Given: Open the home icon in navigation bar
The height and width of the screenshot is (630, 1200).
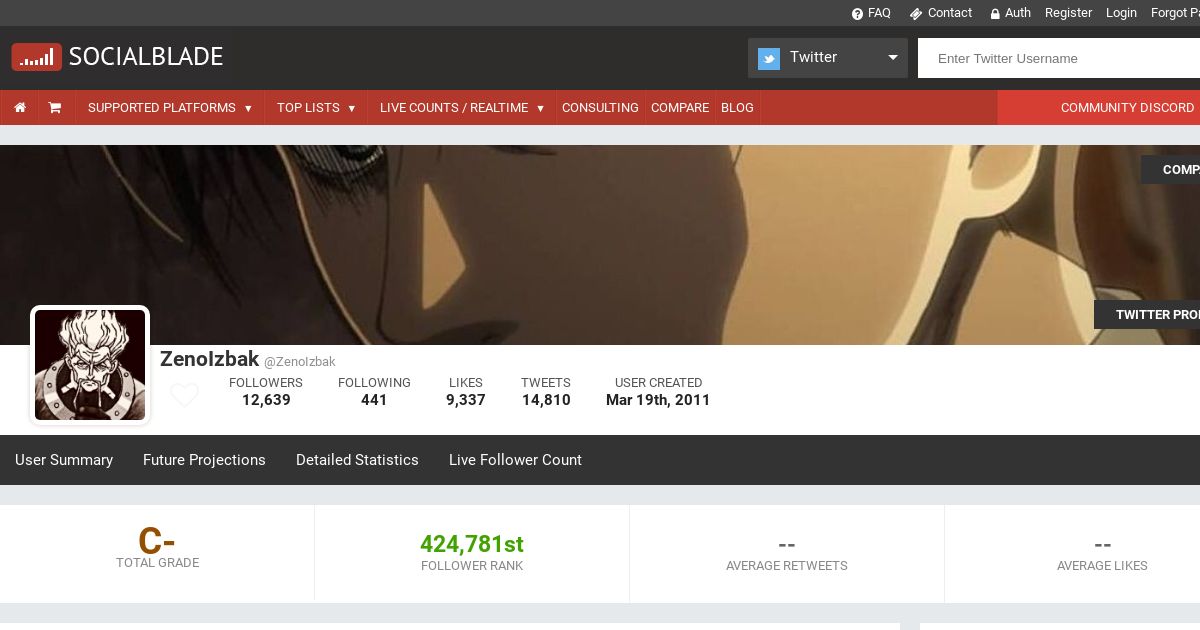Looking at the screenshot, I should [x=20, y=107].
